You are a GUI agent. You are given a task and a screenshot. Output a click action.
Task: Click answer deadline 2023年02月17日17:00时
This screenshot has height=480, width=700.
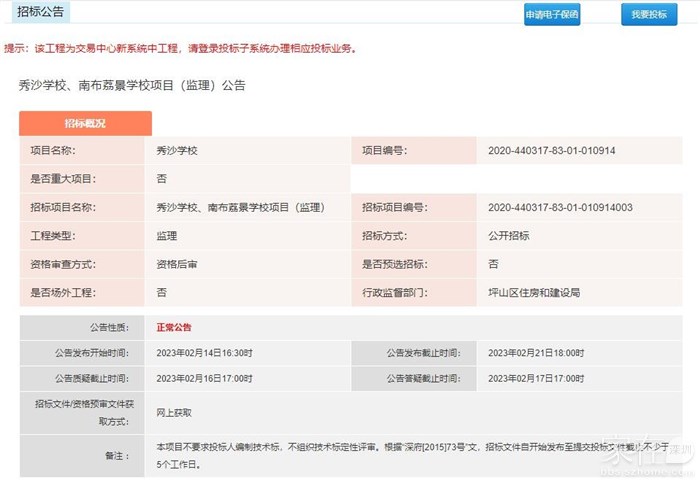click(x=535, y=379)
